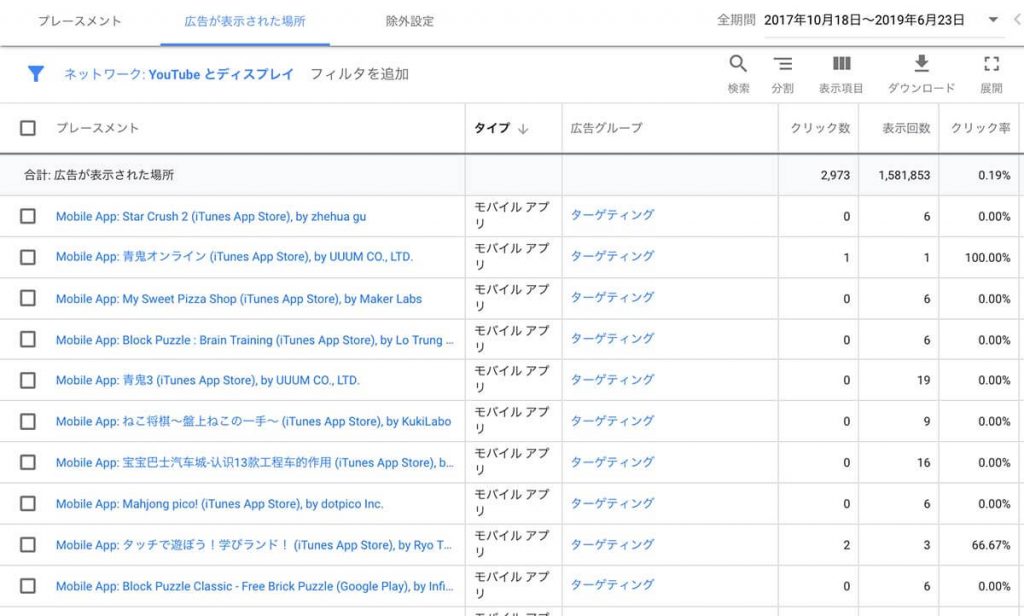Click the 合計: 広告が表示された場所 summary label

pyautogui.click(x=99, y=175)
